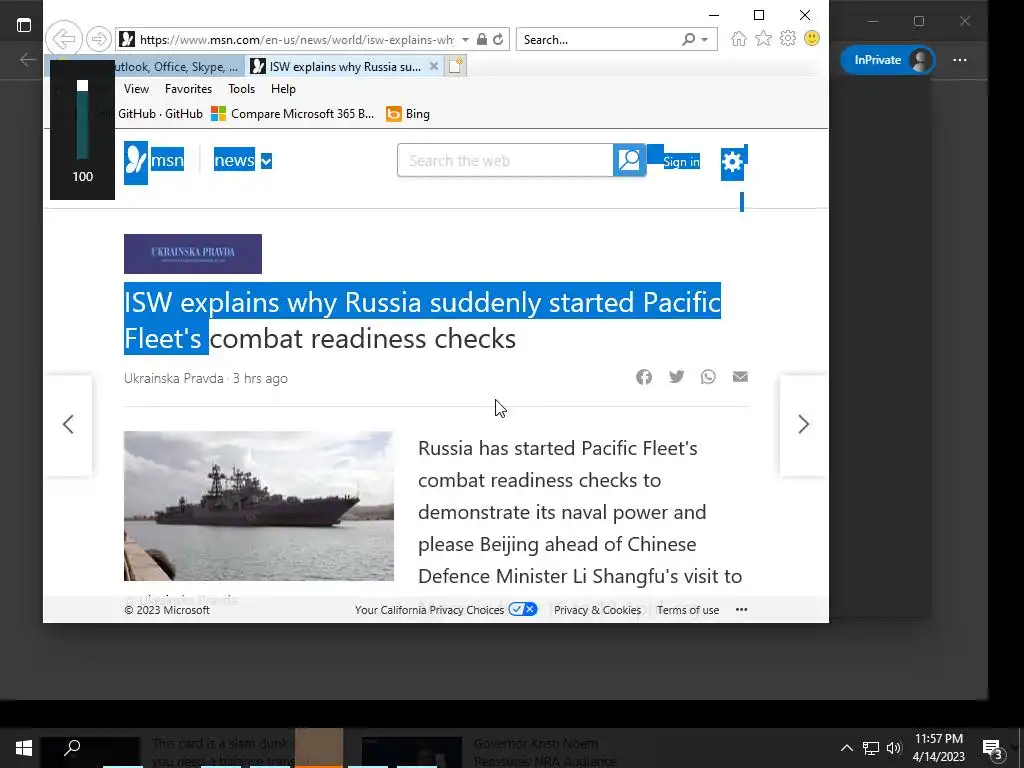Open the Windows Start button

pyautogui.click(x=24, y=748)
